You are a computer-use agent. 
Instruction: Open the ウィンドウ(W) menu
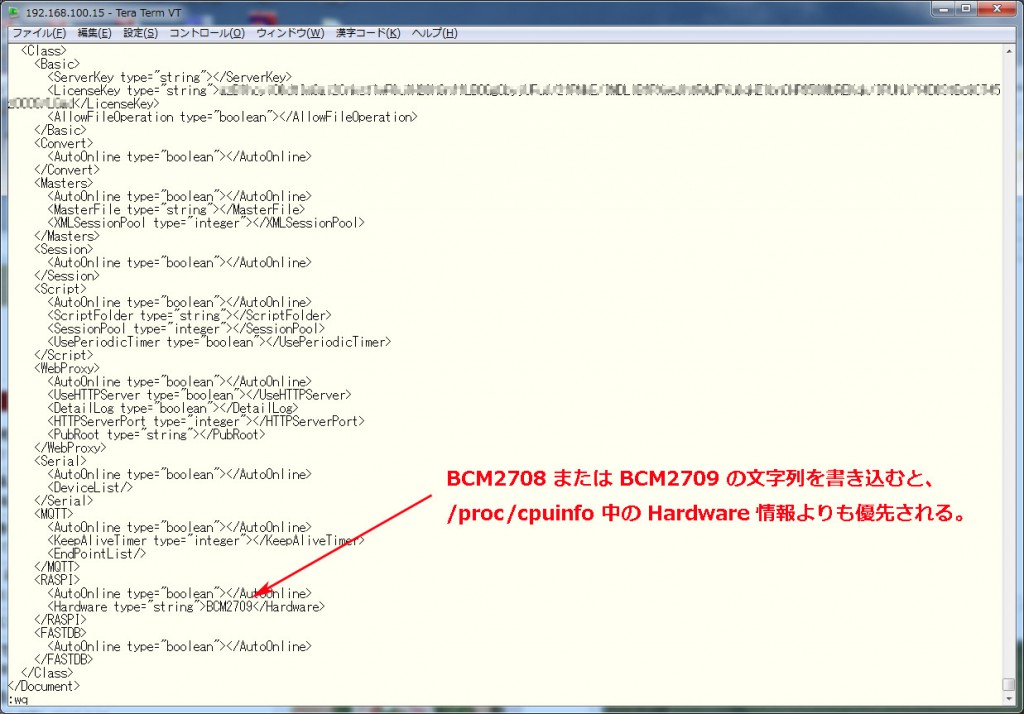[x=290, y=33]
